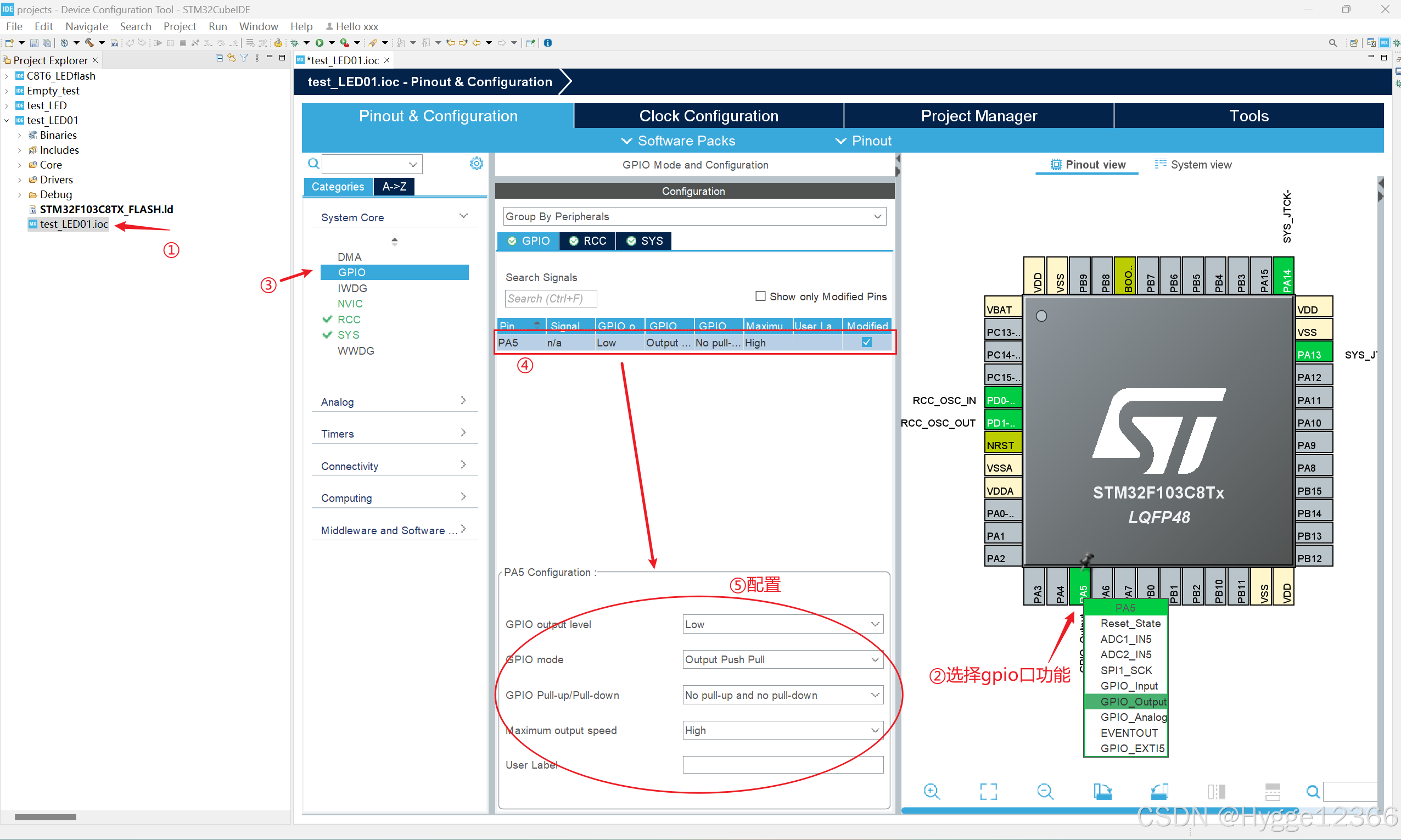Click the zoom out icon below chip
Viewport: 1401px width, 840px height.
[x=1045, y=791]
